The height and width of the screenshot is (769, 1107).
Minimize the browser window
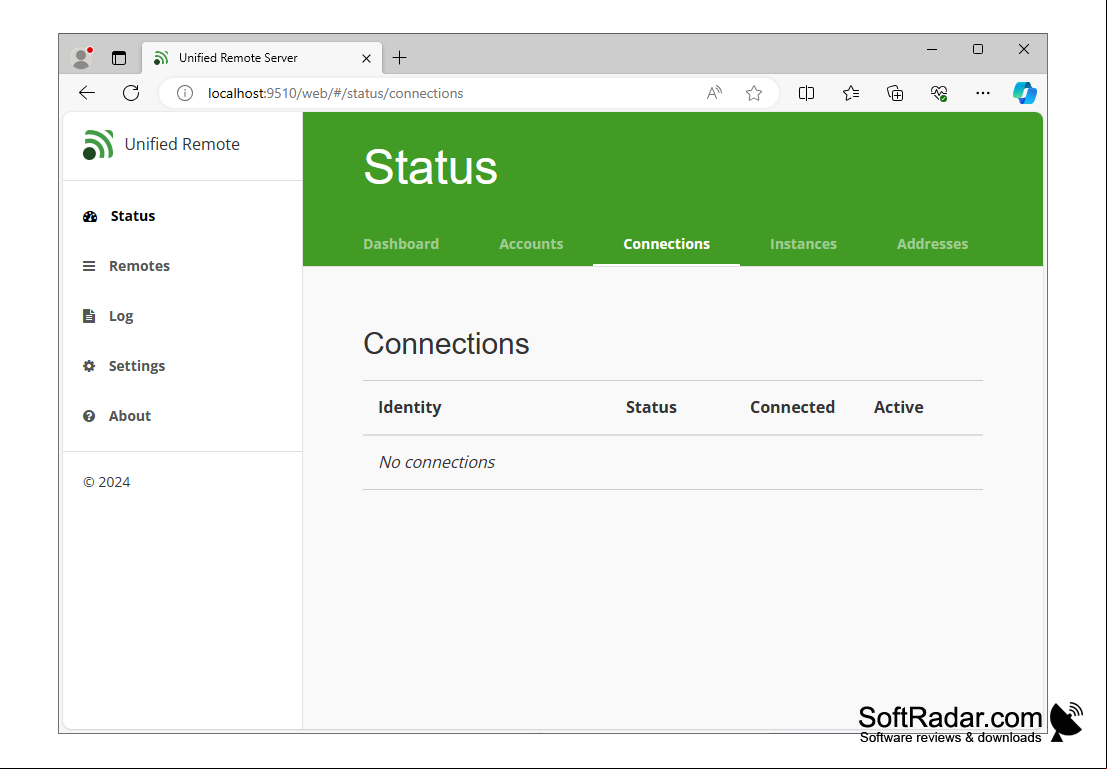point(932,49)
